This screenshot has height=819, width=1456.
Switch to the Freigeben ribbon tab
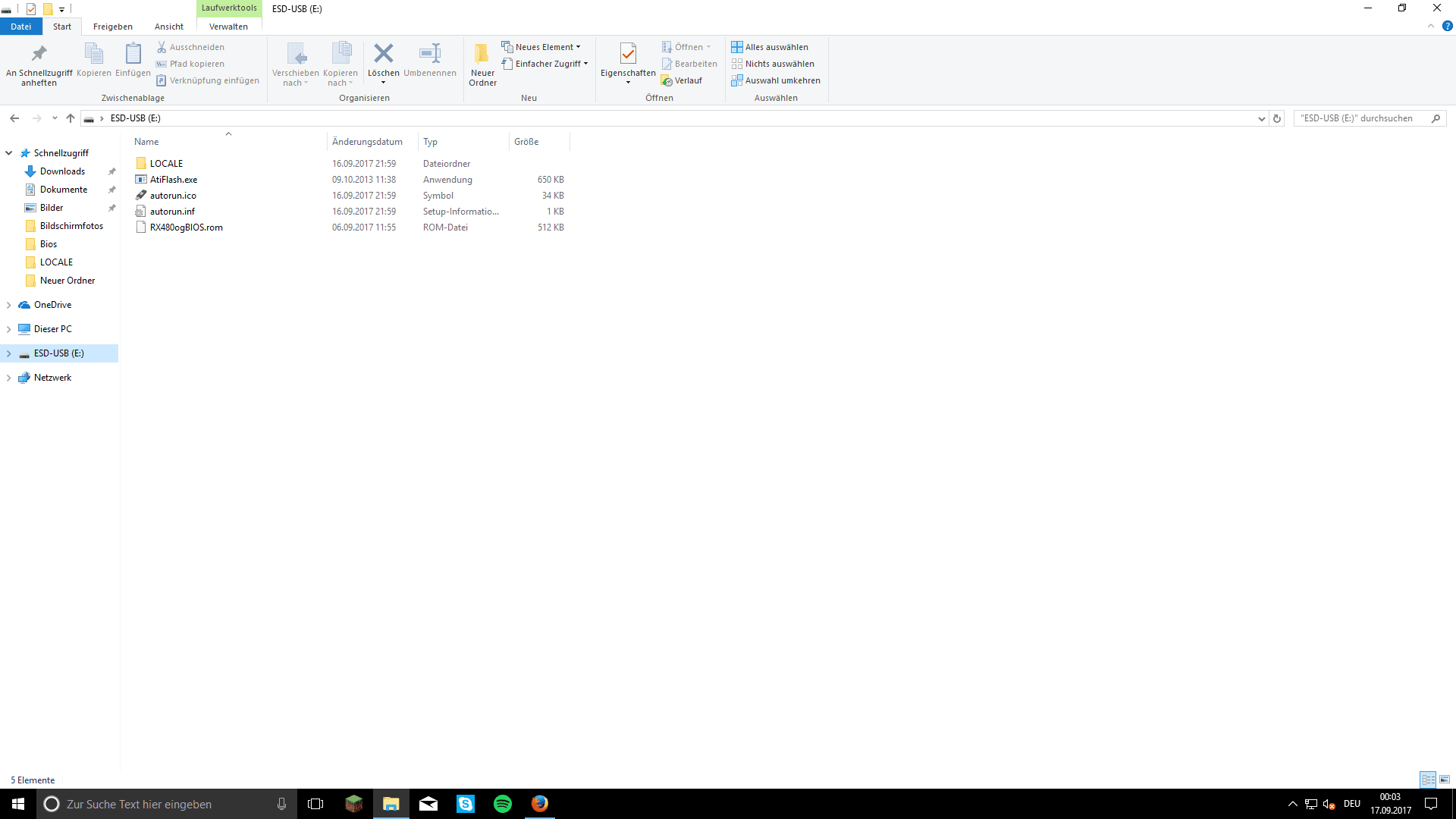pos(112,27)
